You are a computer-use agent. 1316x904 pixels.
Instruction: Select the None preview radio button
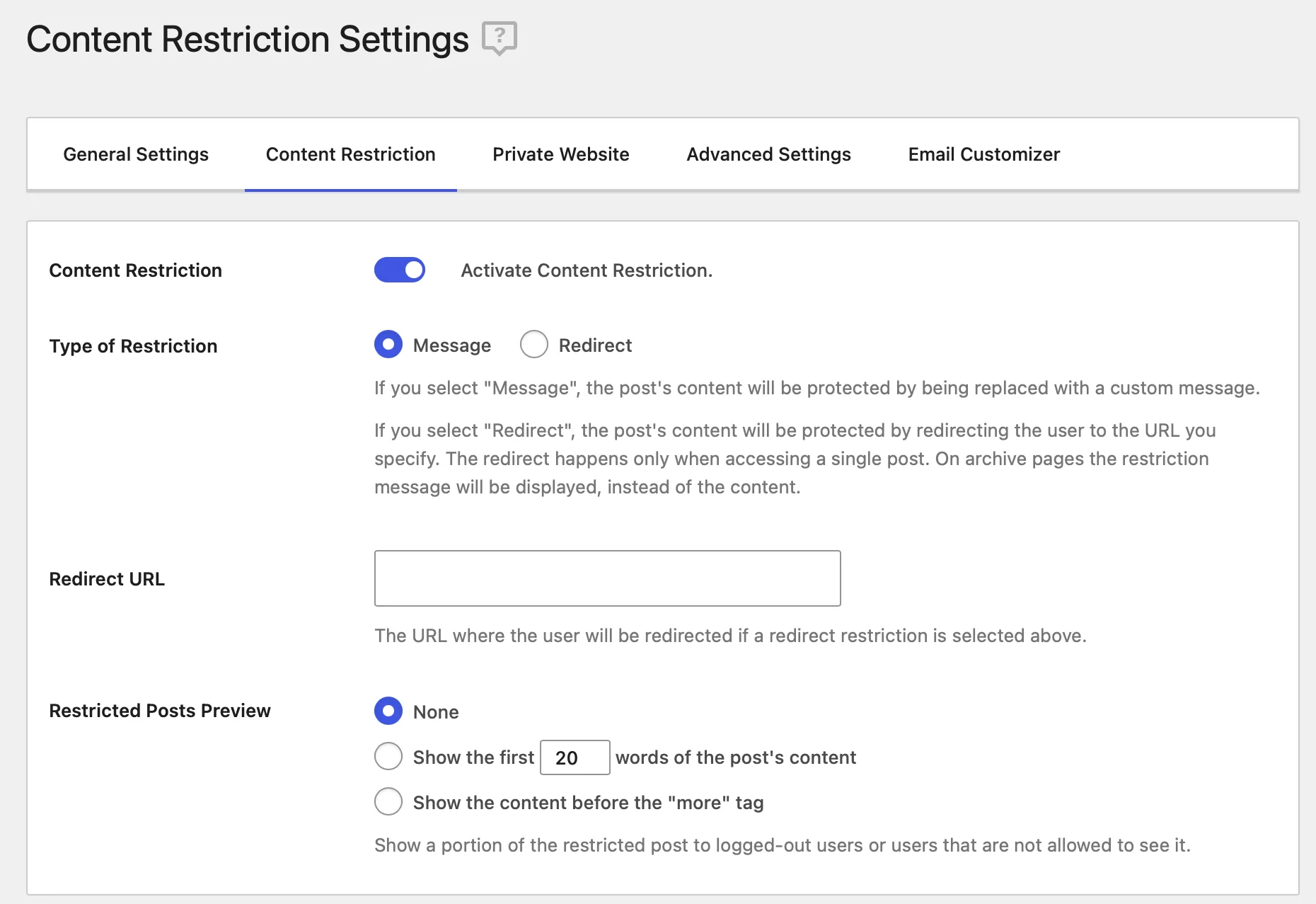pos(388,711)
